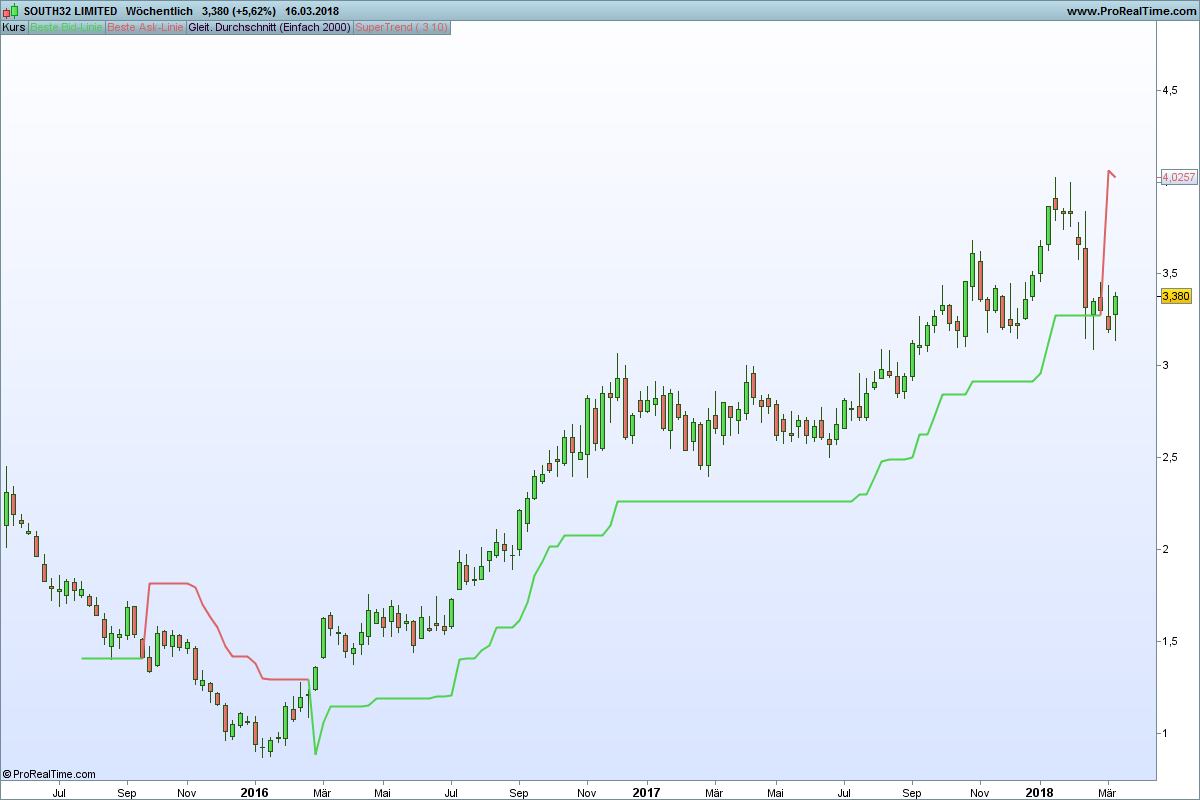Click the Wöchentlich timeframe label
Image resolution: width=1200 pixels, height=800 pixels.
[159, 11]
